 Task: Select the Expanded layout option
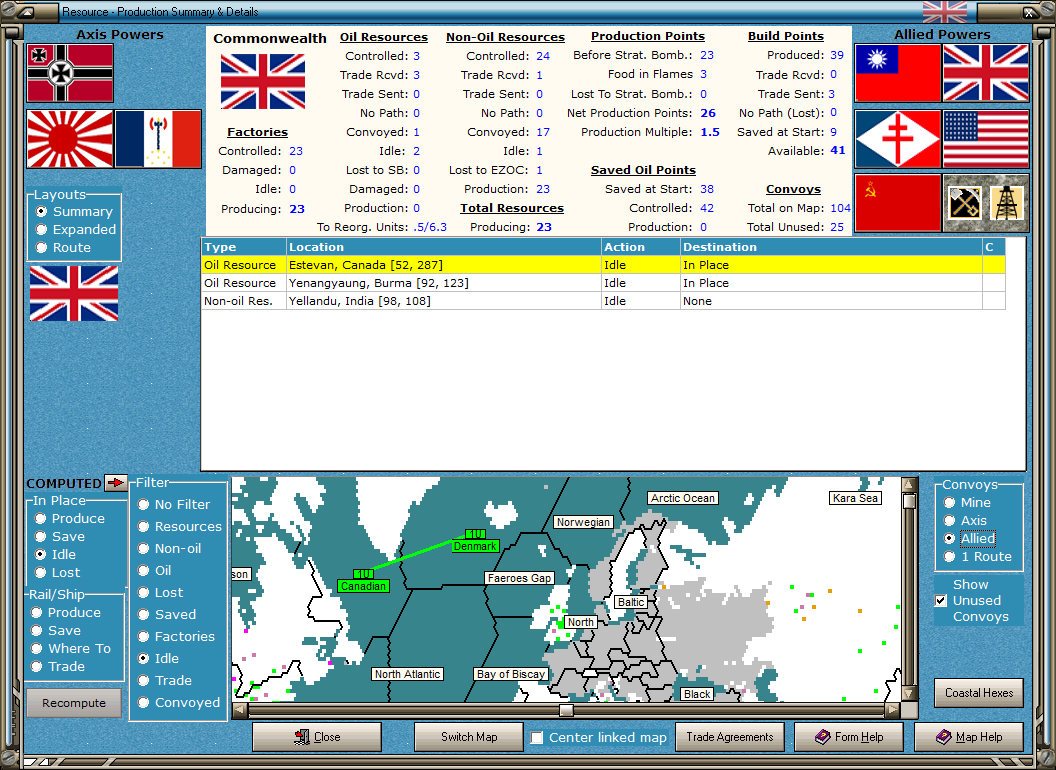click(x=76, y=230)
